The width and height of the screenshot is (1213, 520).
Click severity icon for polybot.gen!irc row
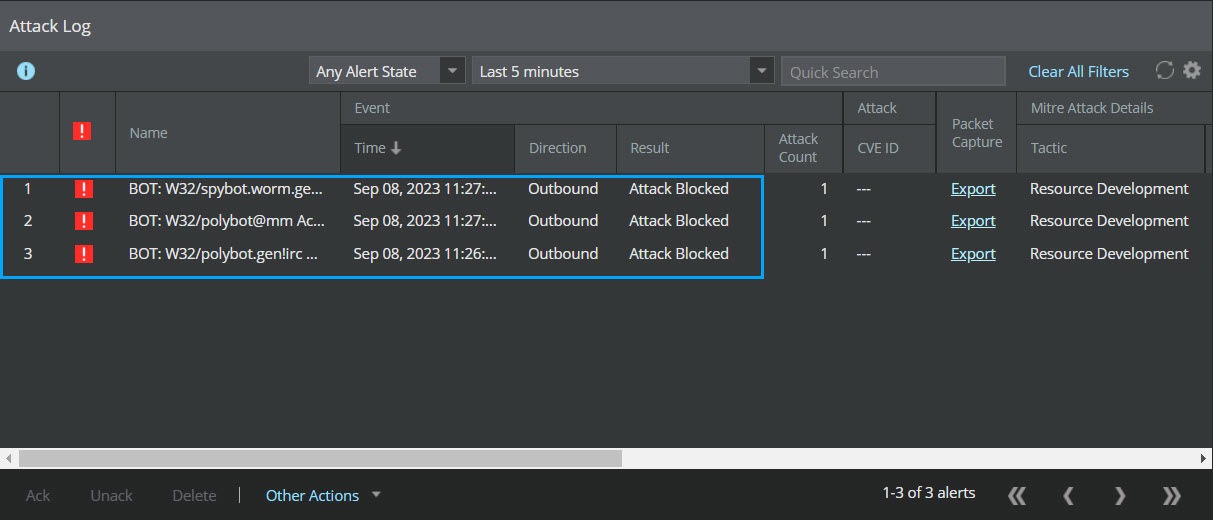point(83,254)
